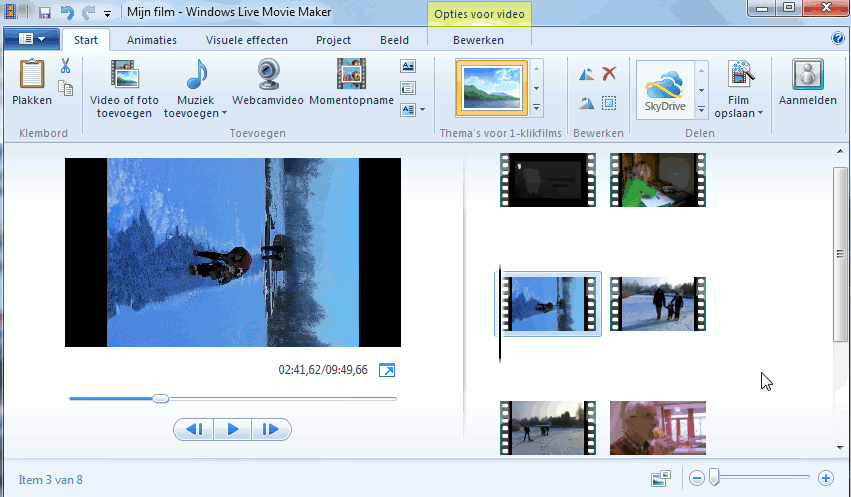Open the help icon
The width and height of the screenshot is (851, 497).
click(x=837, y=38)
